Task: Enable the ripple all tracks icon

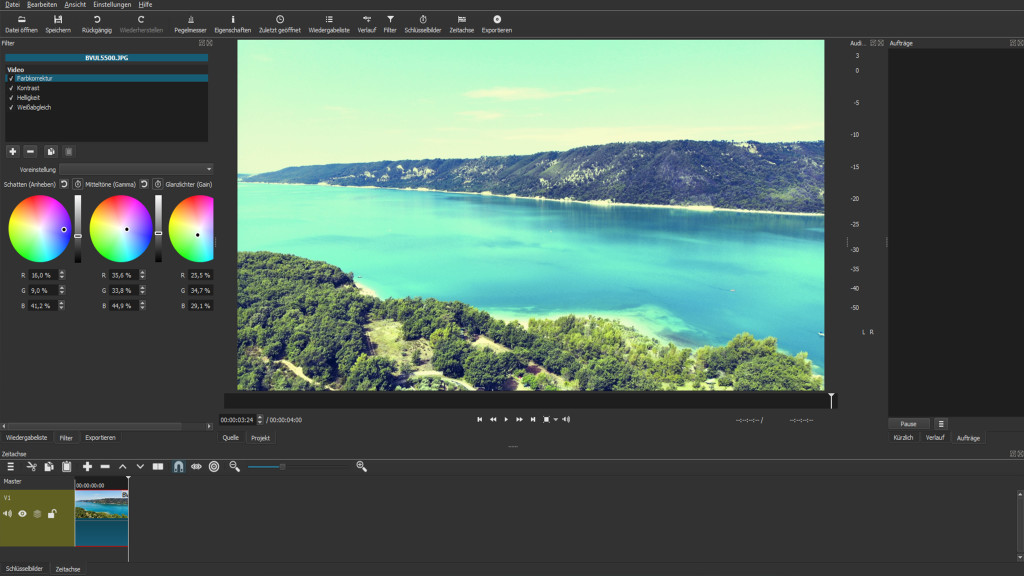Action: pyautogui.click(x=214, y=466)
